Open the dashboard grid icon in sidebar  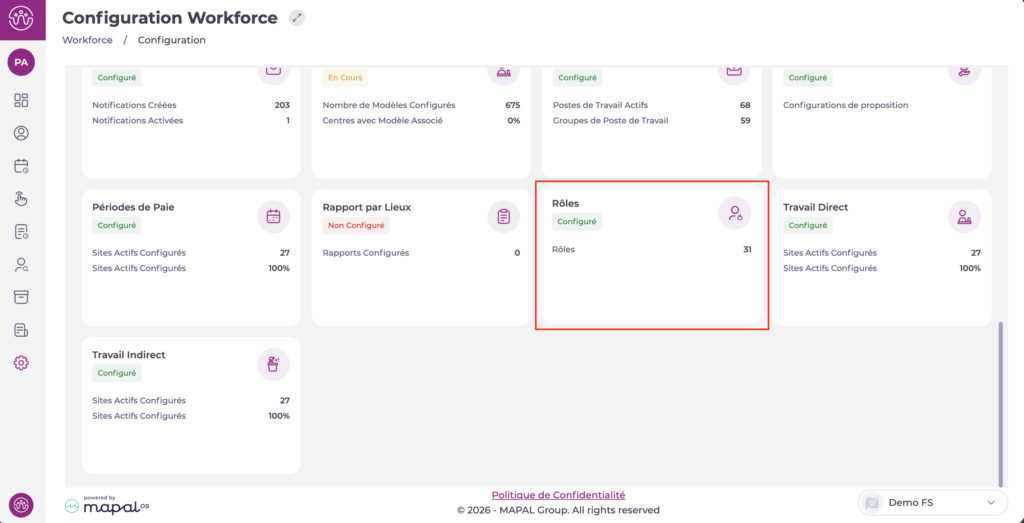pos(21,100)
